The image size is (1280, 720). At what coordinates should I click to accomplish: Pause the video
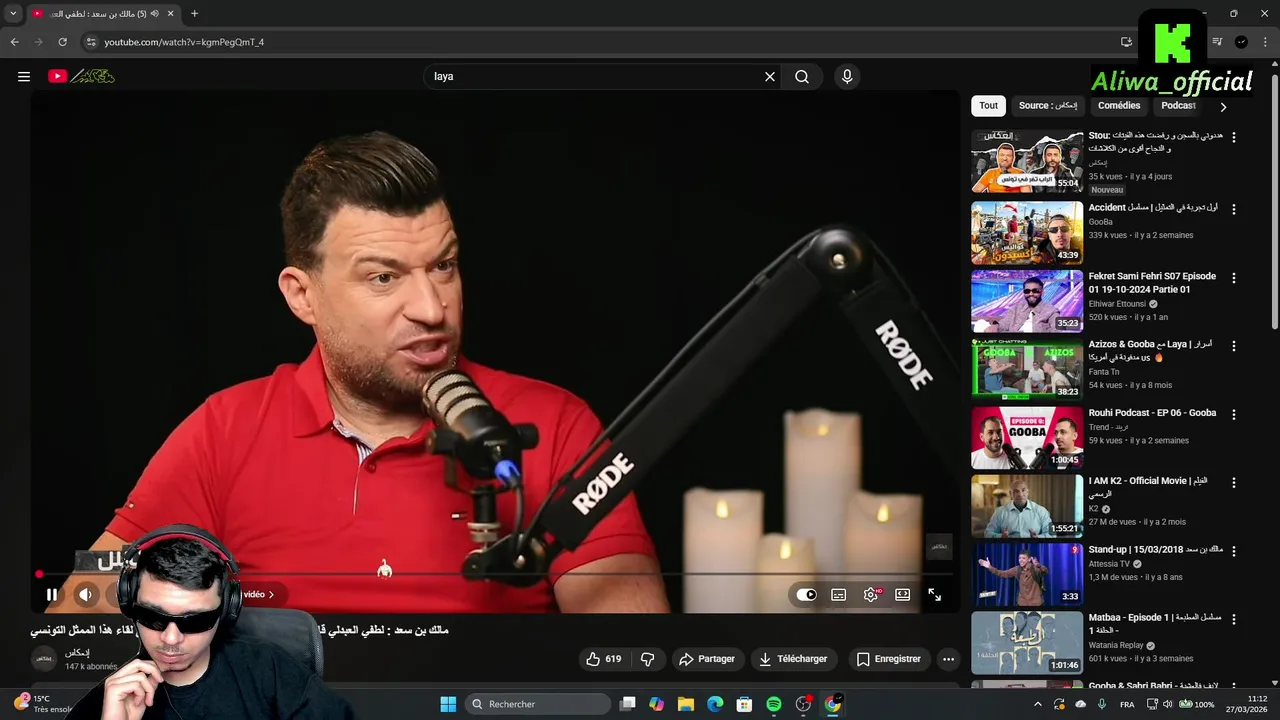(x=52, y=594)
